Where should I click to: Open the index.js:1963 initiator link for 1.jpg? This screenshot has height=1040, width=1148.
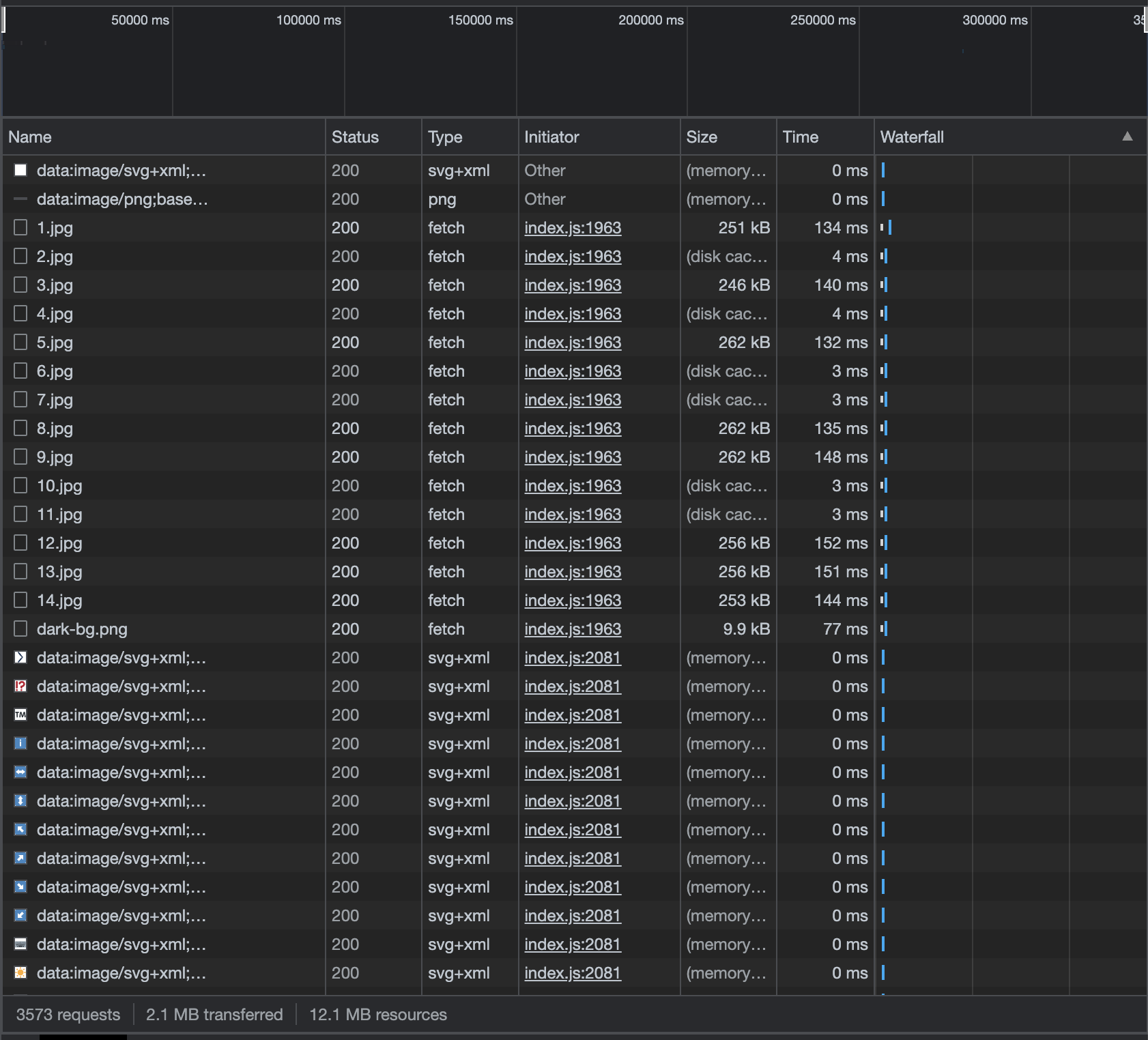[x=573, y=227]
